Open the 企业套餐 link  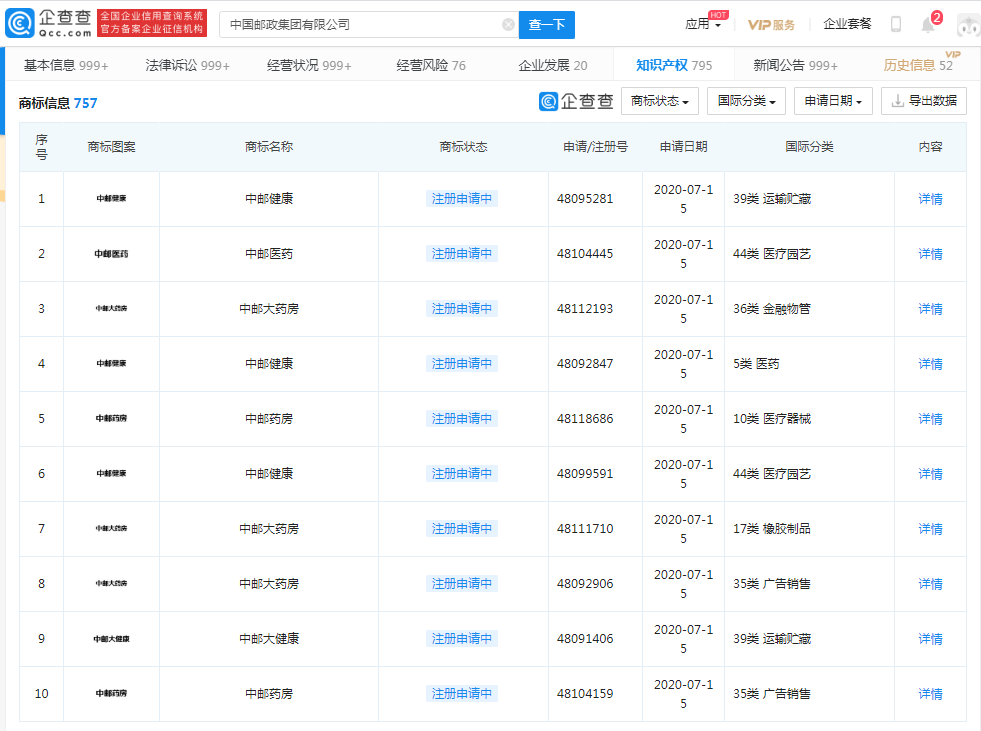(847, 24)
